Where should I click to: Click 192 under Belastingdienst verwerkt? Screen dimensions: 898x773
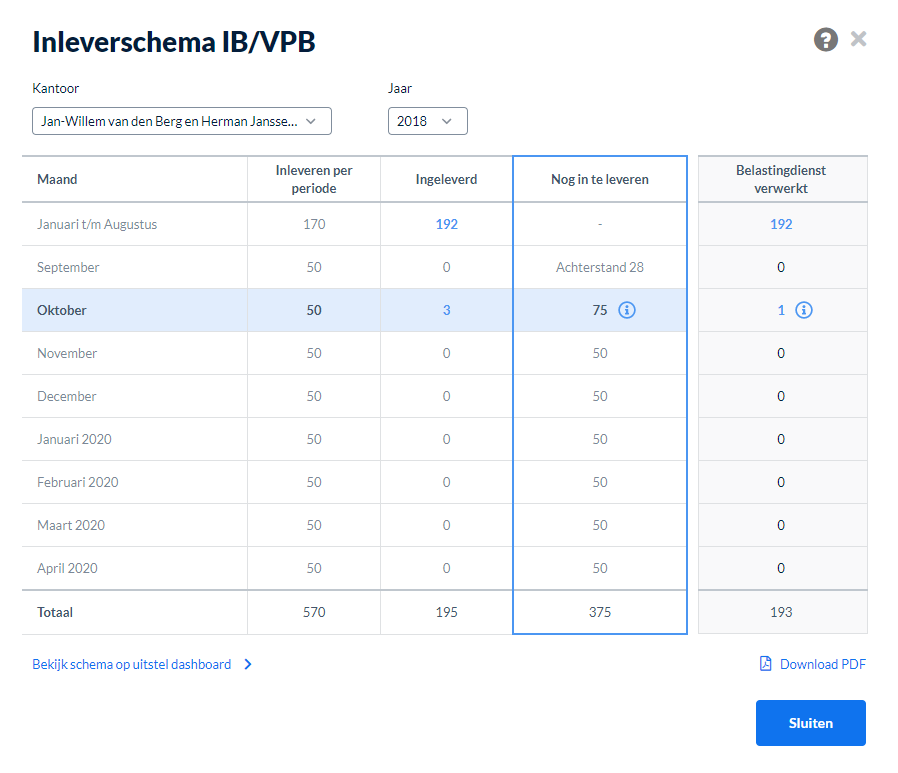781,224
